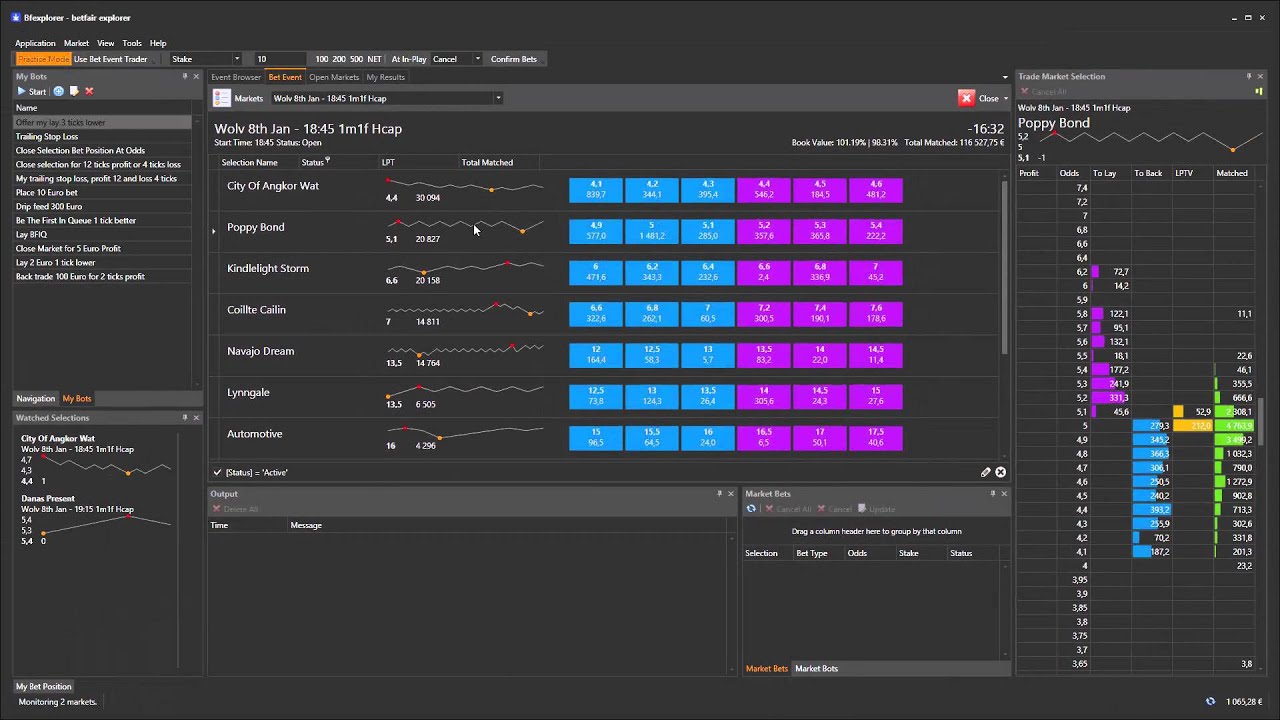Switch to the My Results tab
This screenshot has width=1280, height=720.
(x=385, y=77)
